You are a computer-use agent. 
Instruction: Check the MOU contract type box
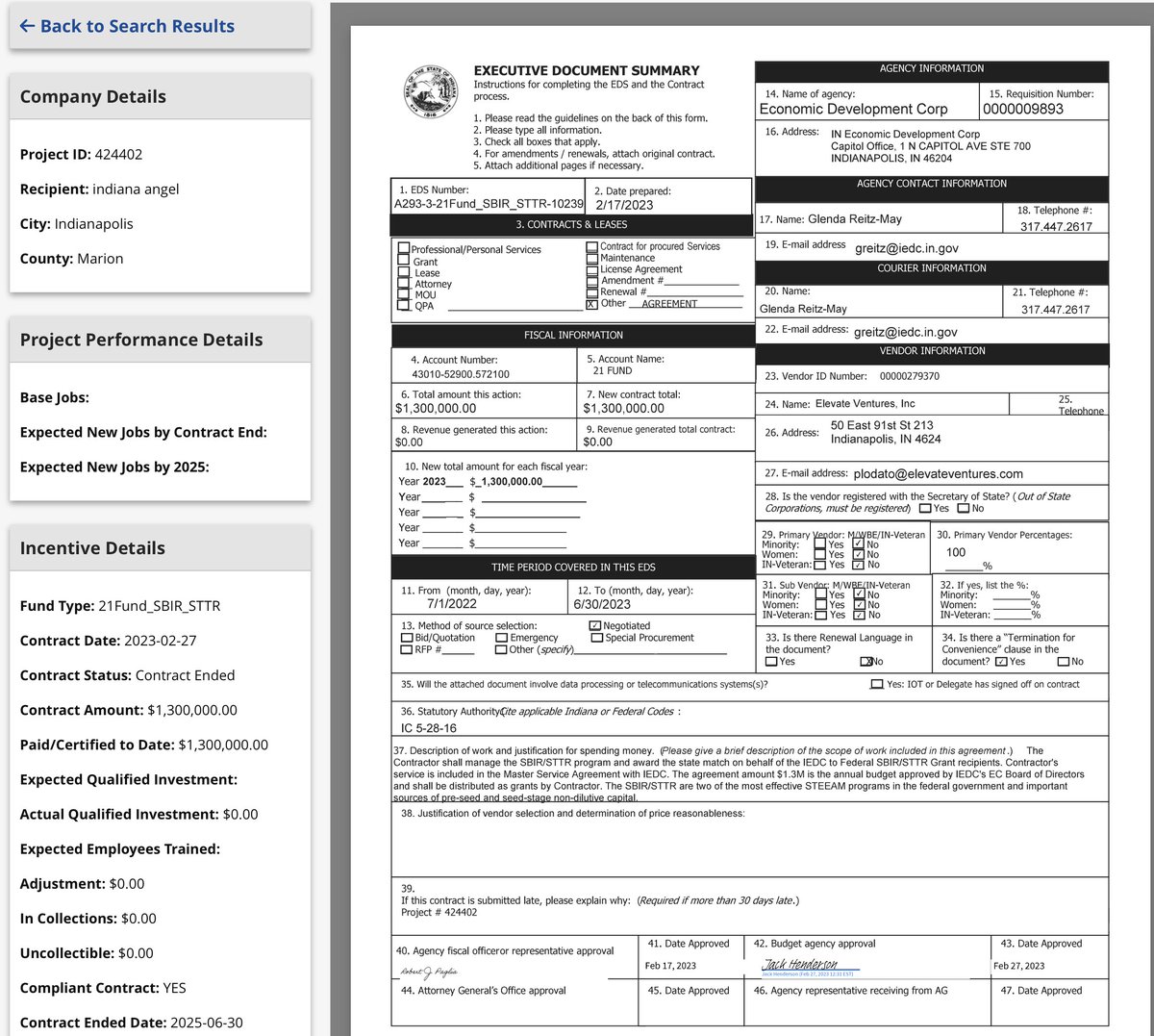click(404, 294)
